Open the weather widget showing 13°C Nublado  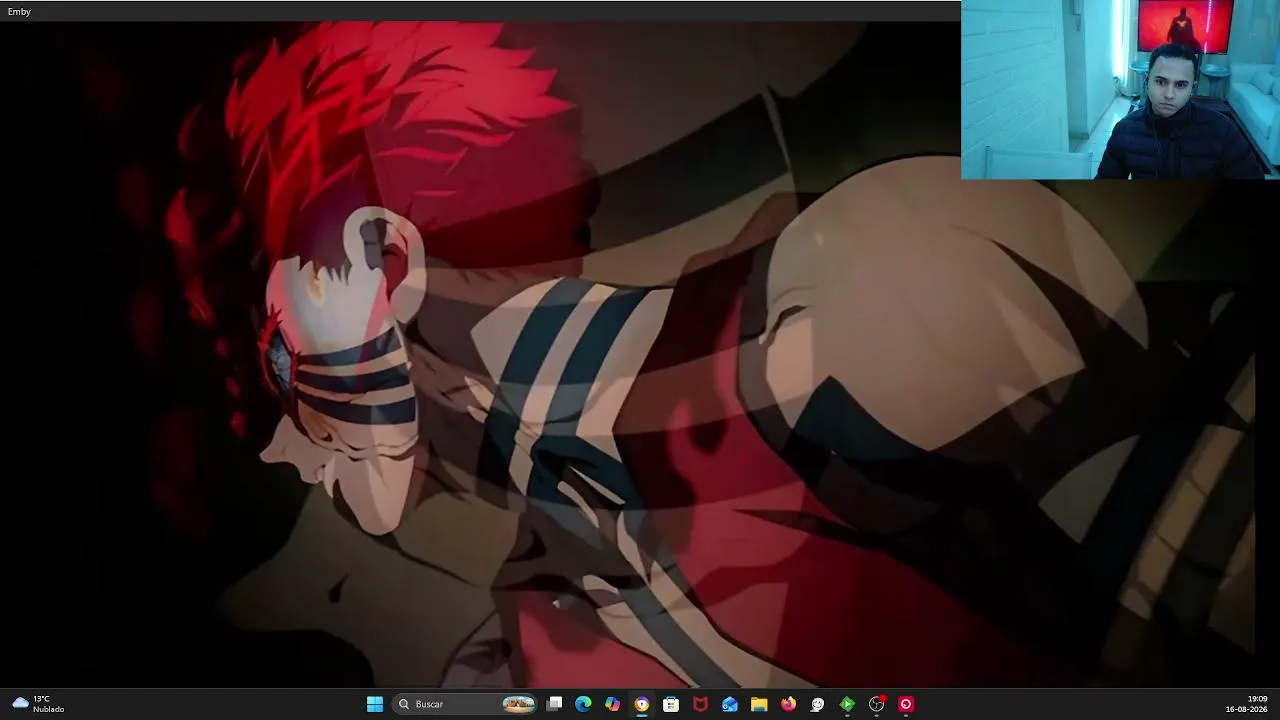38,704
